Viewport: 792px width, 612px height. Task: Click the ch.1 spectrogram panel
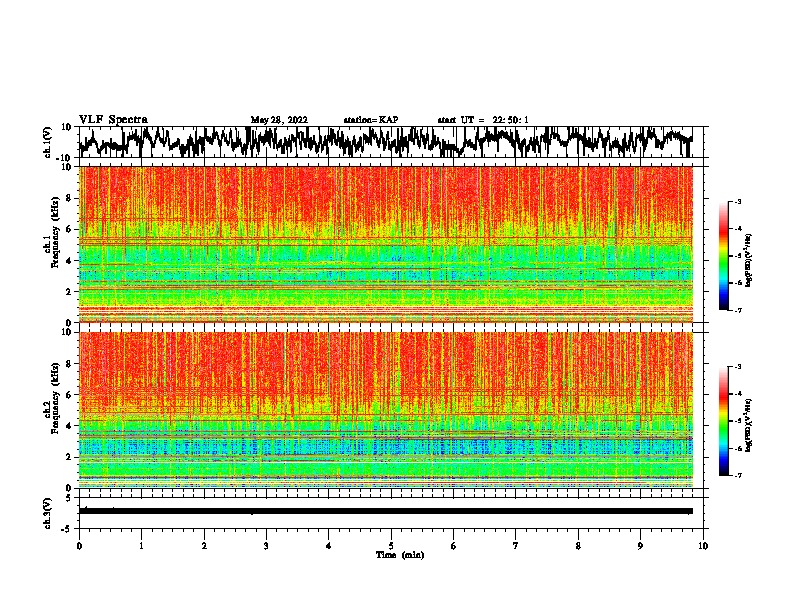[385, 244]
